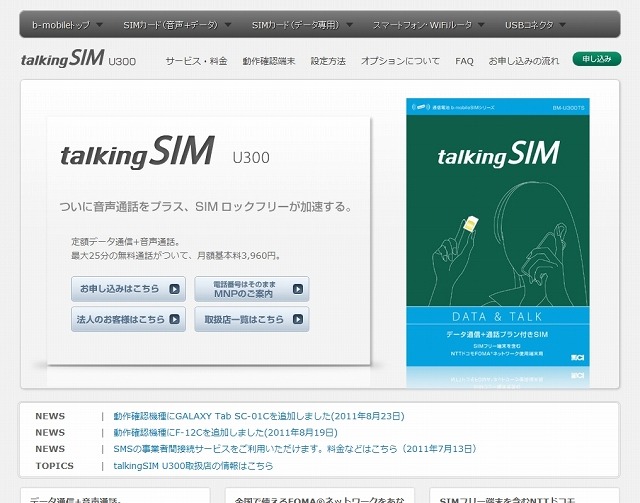Click the 定額データ通信+音声通話 text line
640x503 pixels.
pos(126,242)
